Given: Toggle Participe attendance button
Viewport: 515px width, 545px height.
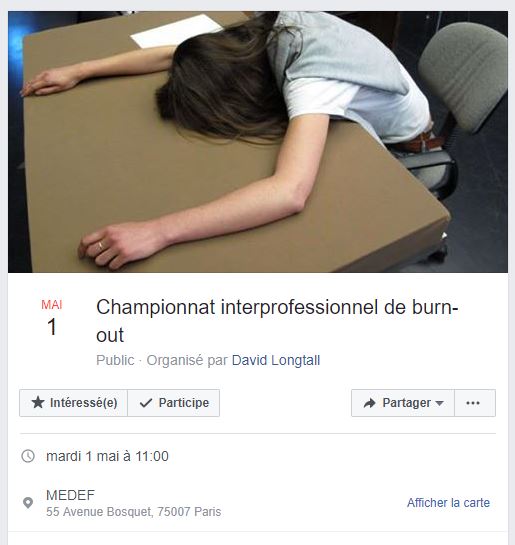Looking at the screenshot, I should (173, 403).
